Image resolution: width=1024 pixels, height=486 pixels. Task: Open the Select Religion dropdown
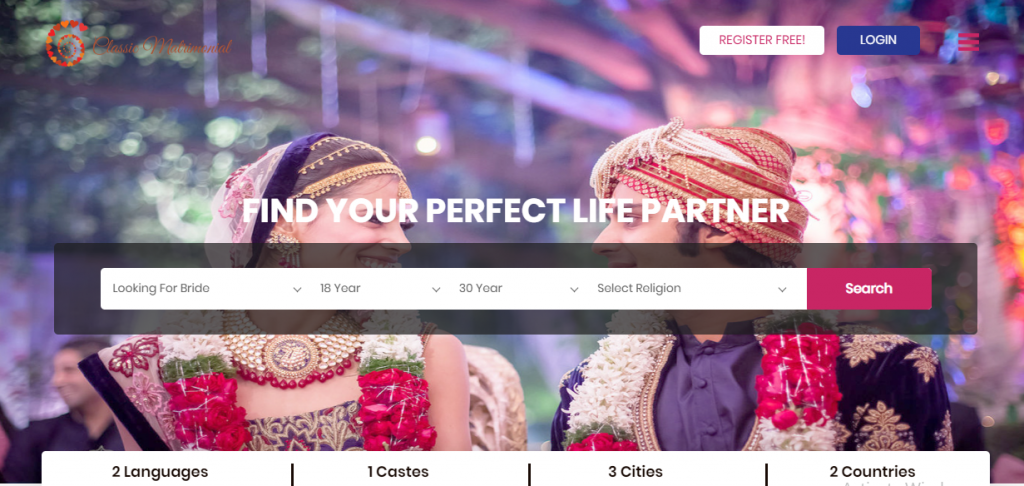[696, 288]
